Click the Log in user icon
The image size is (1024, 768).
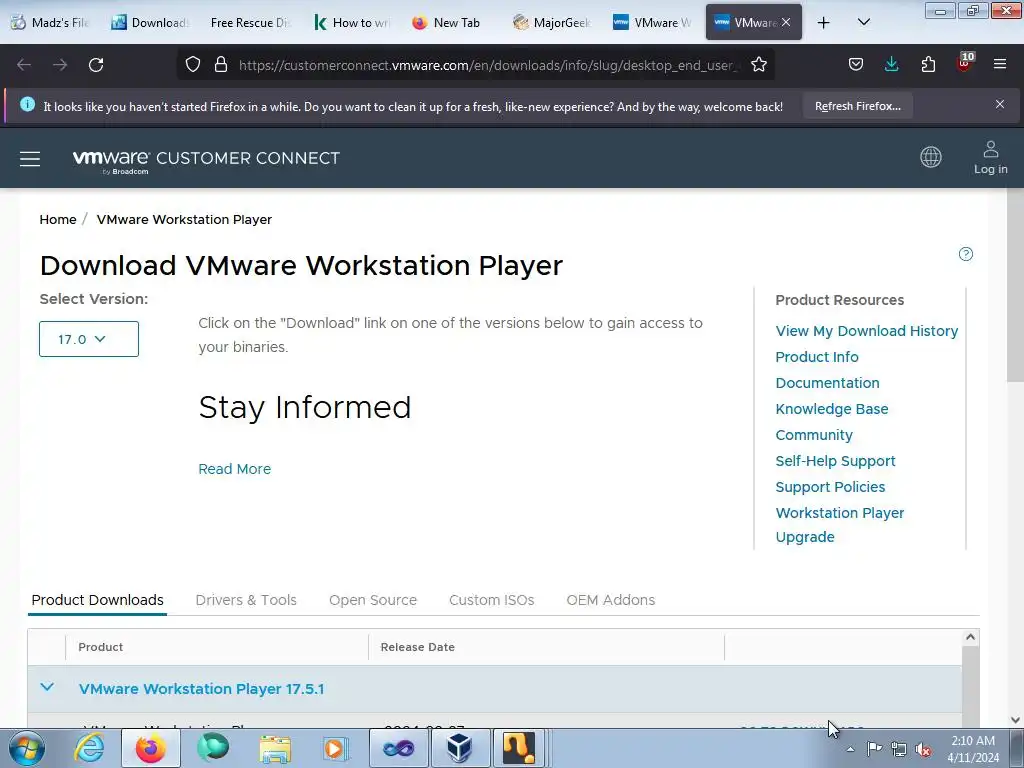991,157
